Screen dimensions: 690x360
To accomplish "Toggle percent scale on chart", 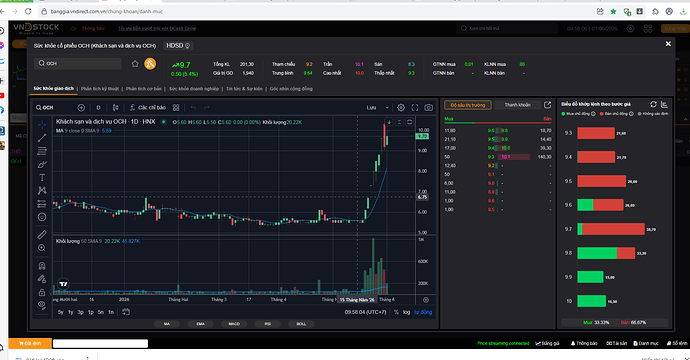I will [x=396, y=312].
